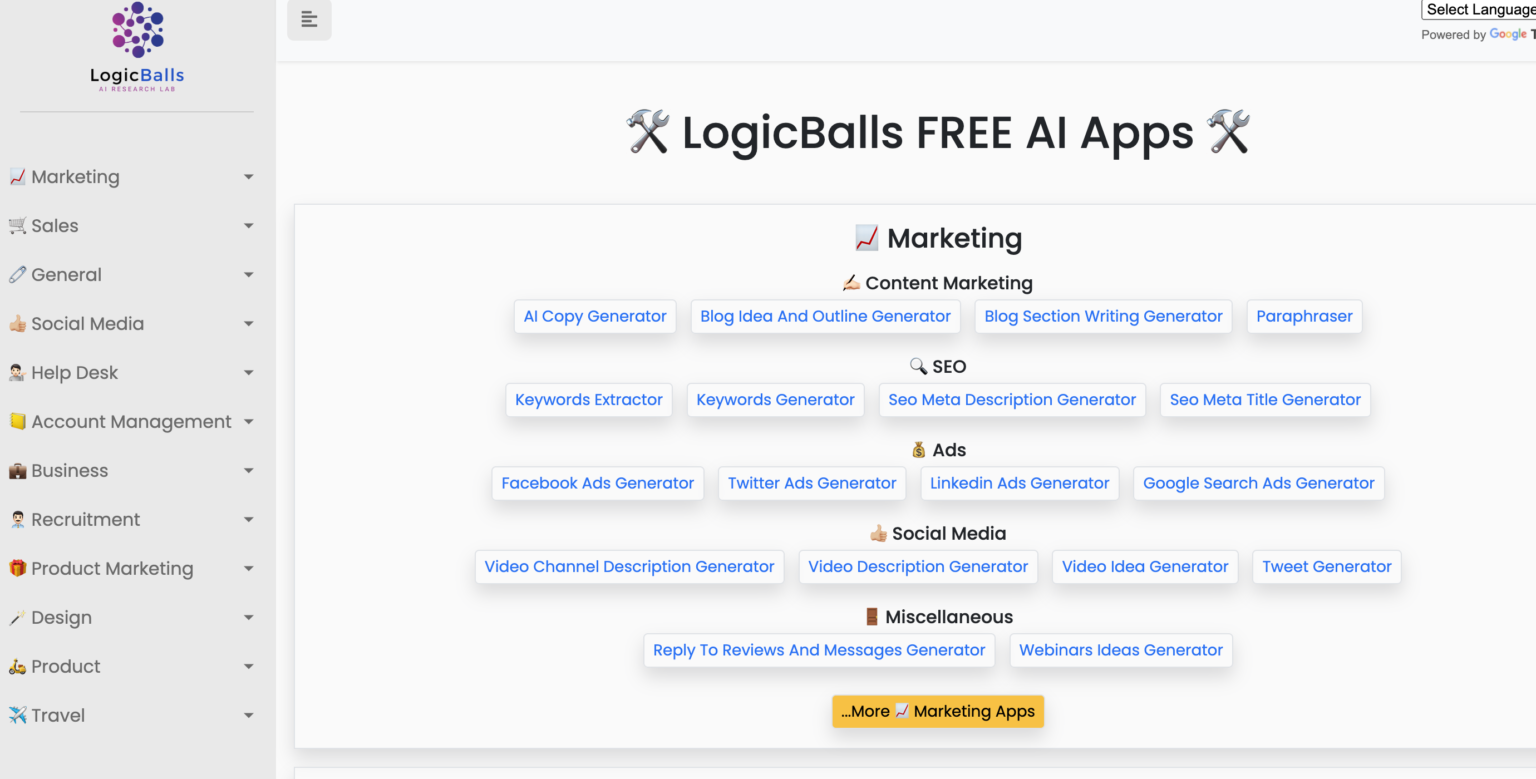Click the Product scooter icon in the sidebar

18,666
